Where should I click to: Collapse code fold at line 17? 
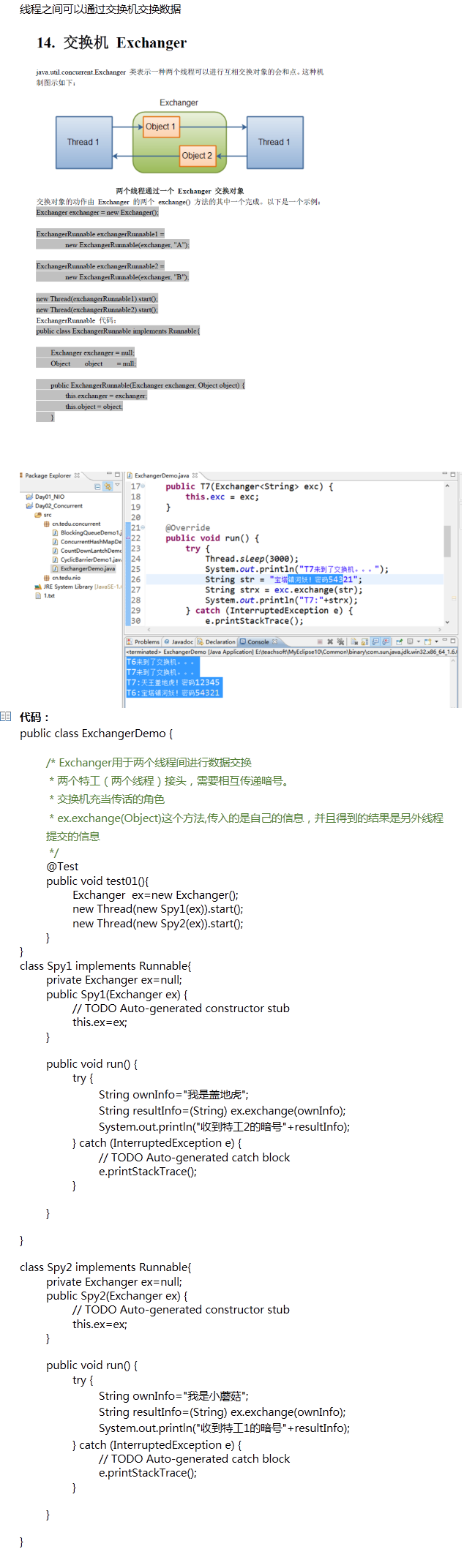click(x=143, y=486)
